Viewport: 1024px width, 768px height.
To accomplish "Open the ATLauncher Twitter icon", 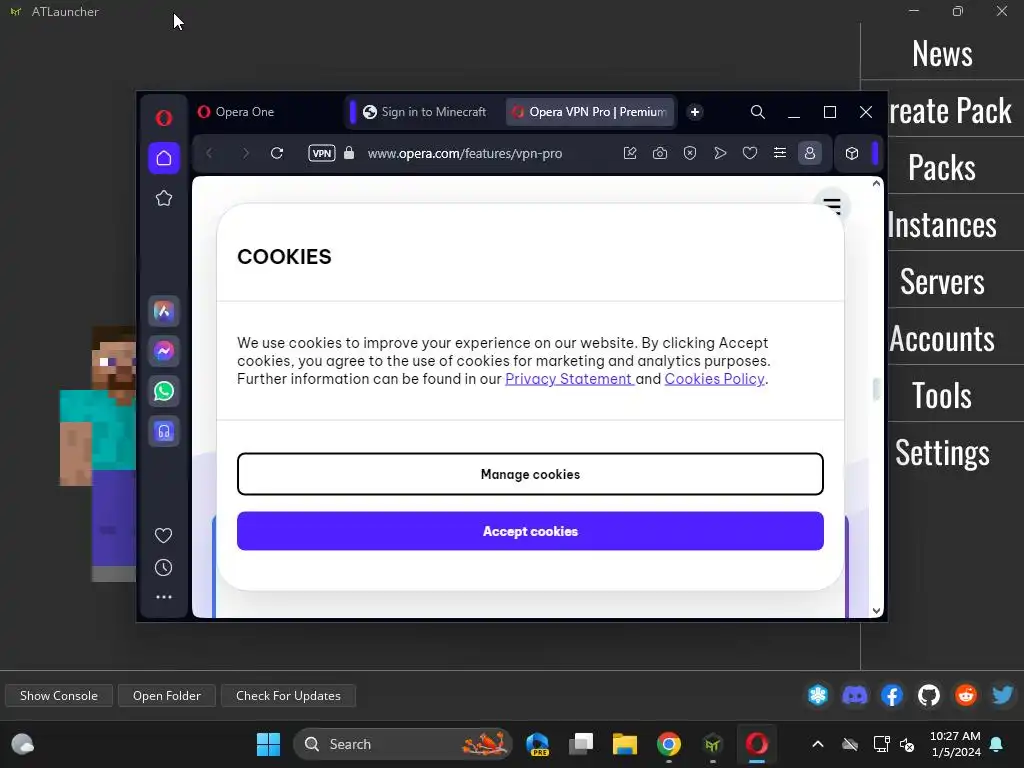I will (1002, 695).
